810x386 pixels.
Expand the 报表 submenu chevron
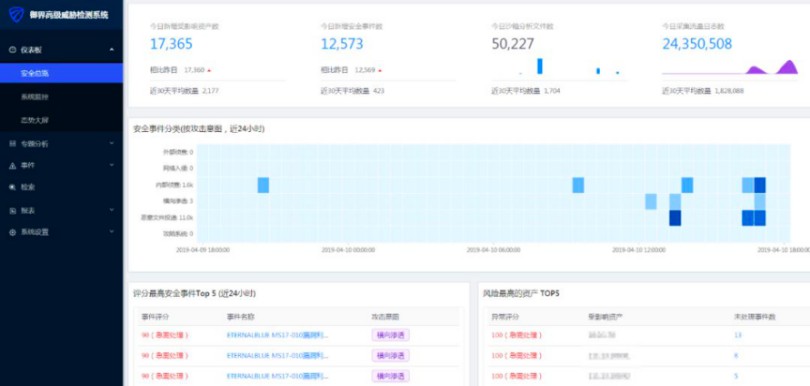(x=112, y=210)
